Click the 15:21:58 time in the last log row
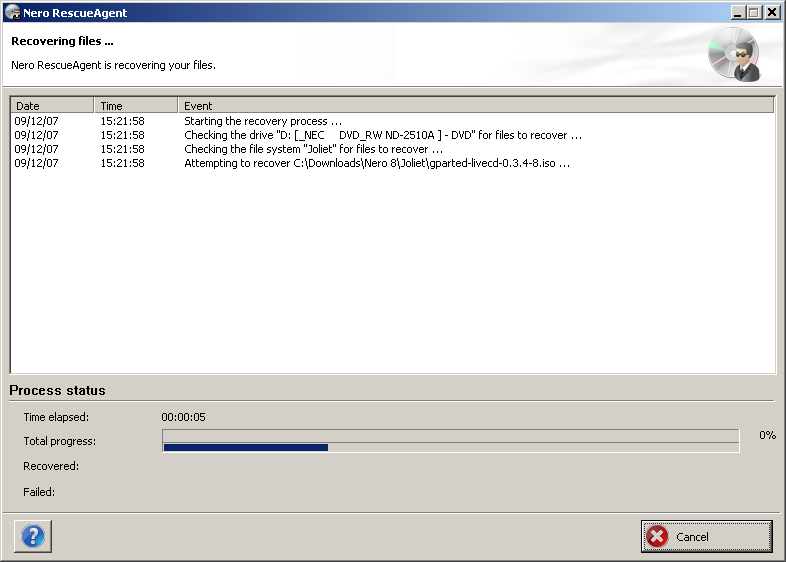This screenshot has height=562, width=786. point(122,163)
